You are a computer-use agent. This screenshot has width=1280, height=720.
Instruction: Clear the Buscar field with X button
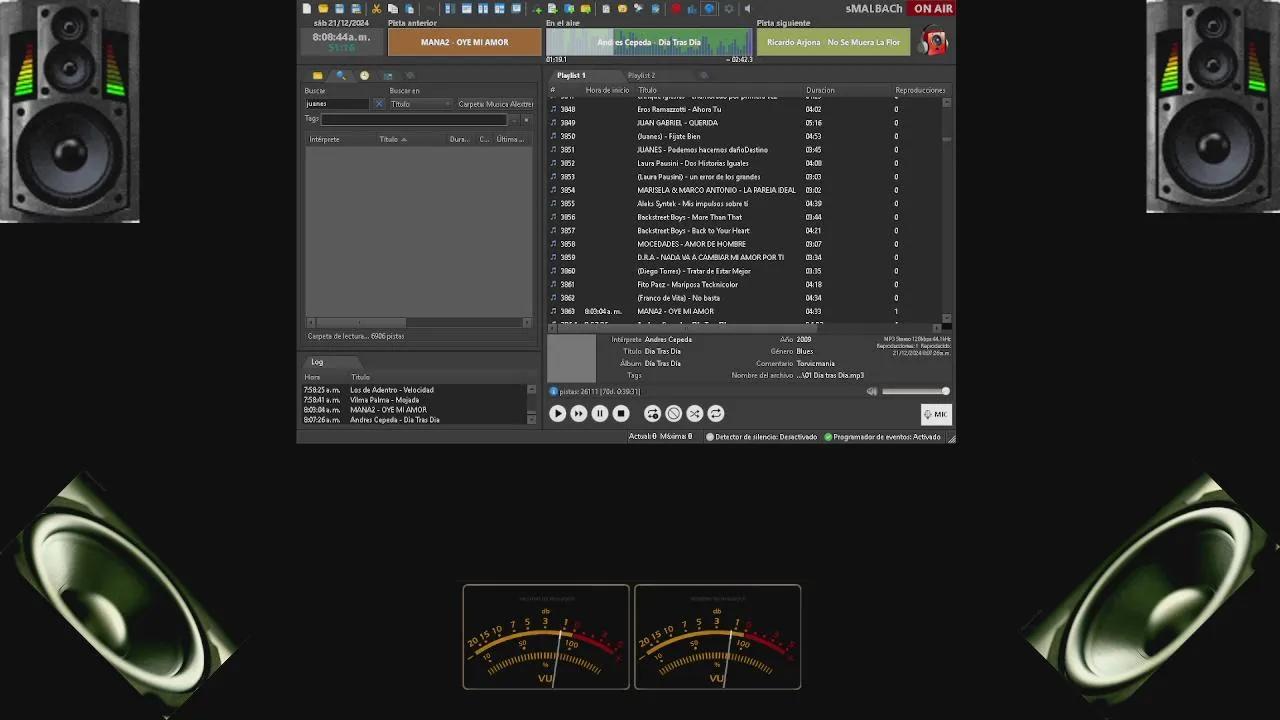tap(379, 104)
